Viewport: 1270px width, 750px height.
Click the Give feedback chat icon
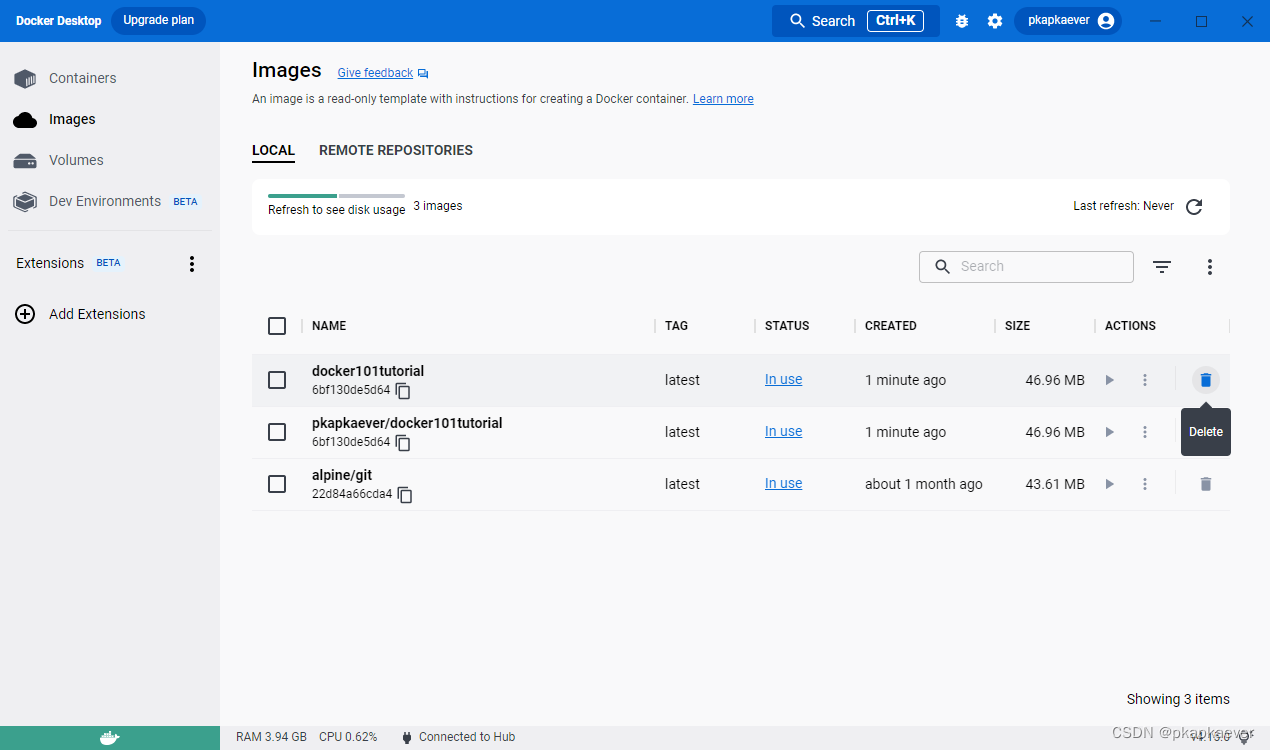423,74
